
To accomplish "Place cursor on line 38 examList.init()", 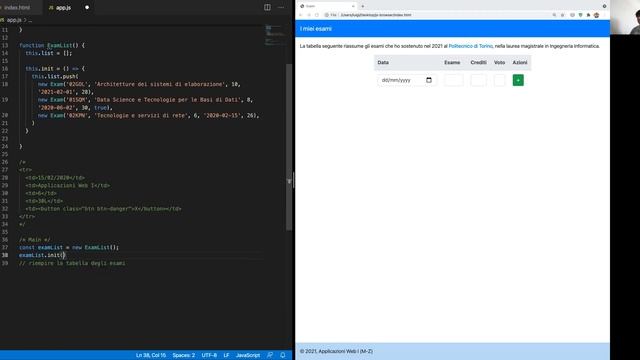I will pyautogui.click(x=42, y=255).
